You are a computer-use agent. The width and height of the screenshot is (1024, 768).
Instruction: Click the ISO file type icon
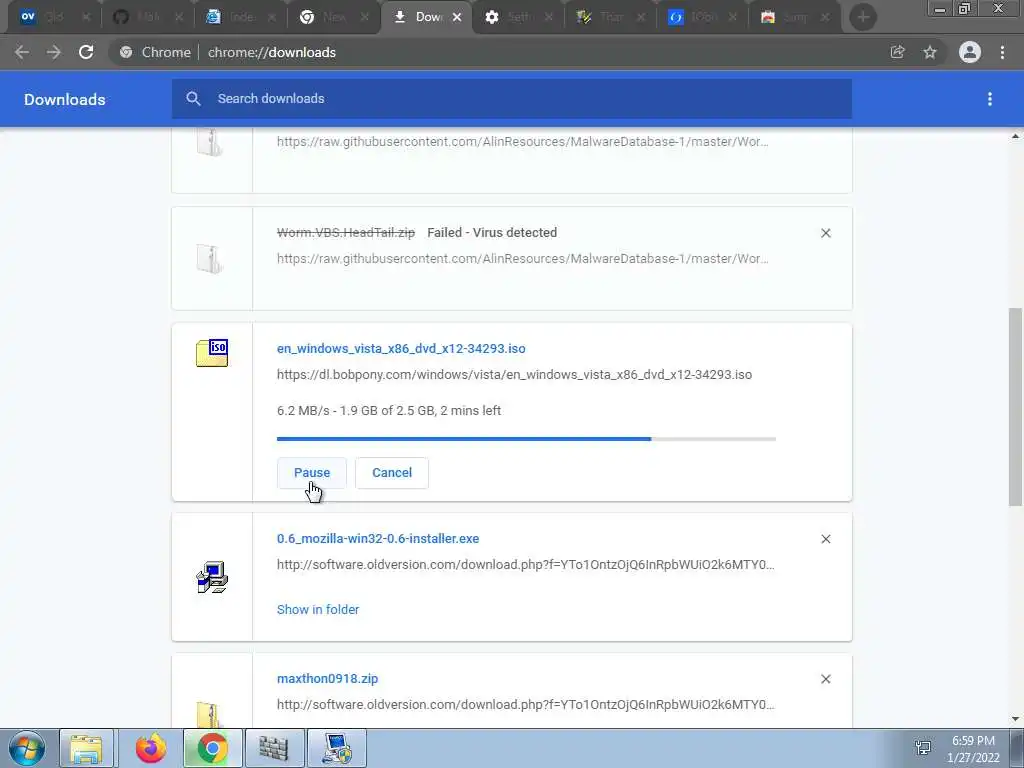pyautogui.click(x=212, y=353)
